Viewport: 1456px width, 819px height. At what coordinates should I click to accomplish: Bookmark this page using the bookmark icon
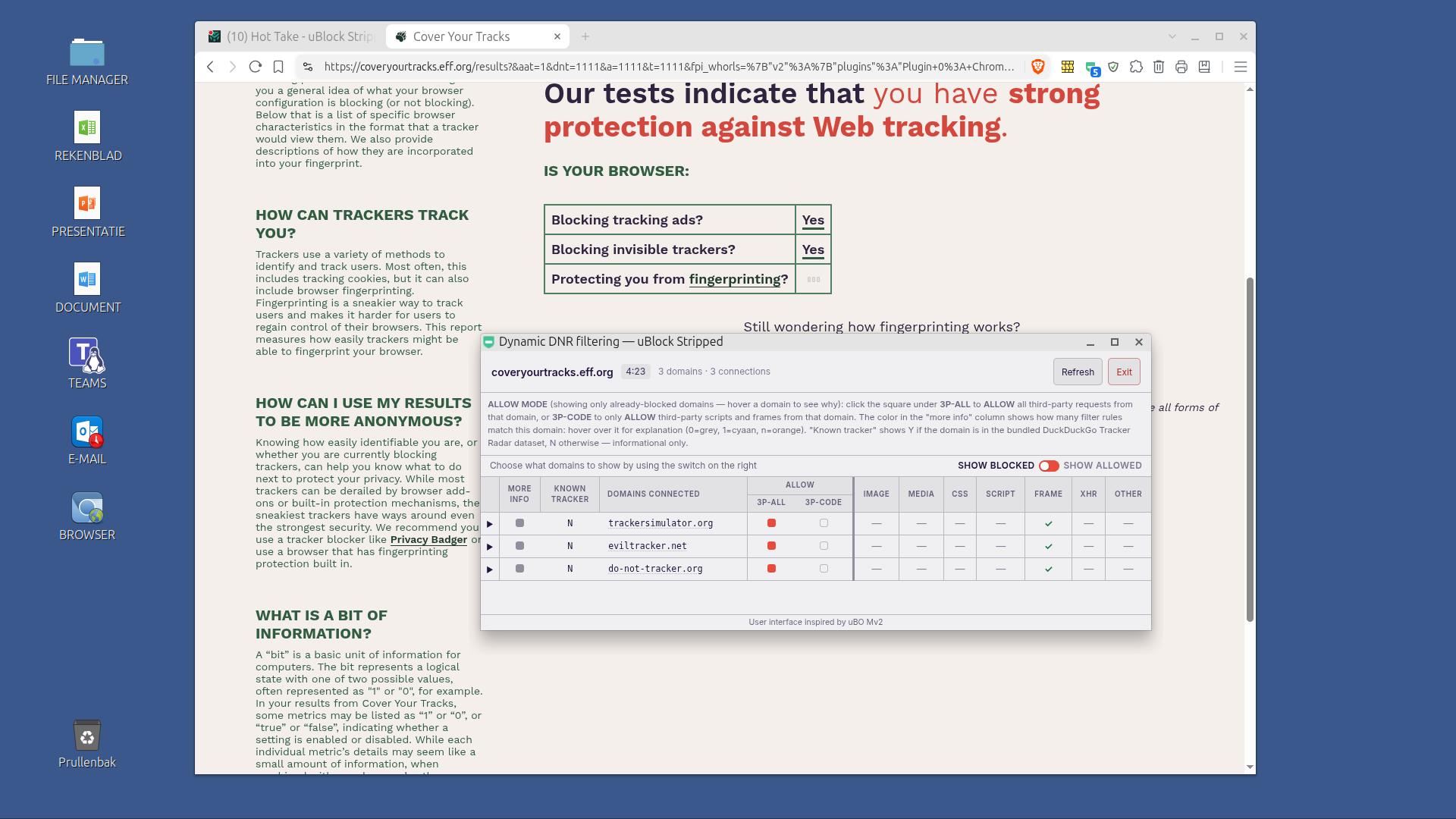coord(278,67)
